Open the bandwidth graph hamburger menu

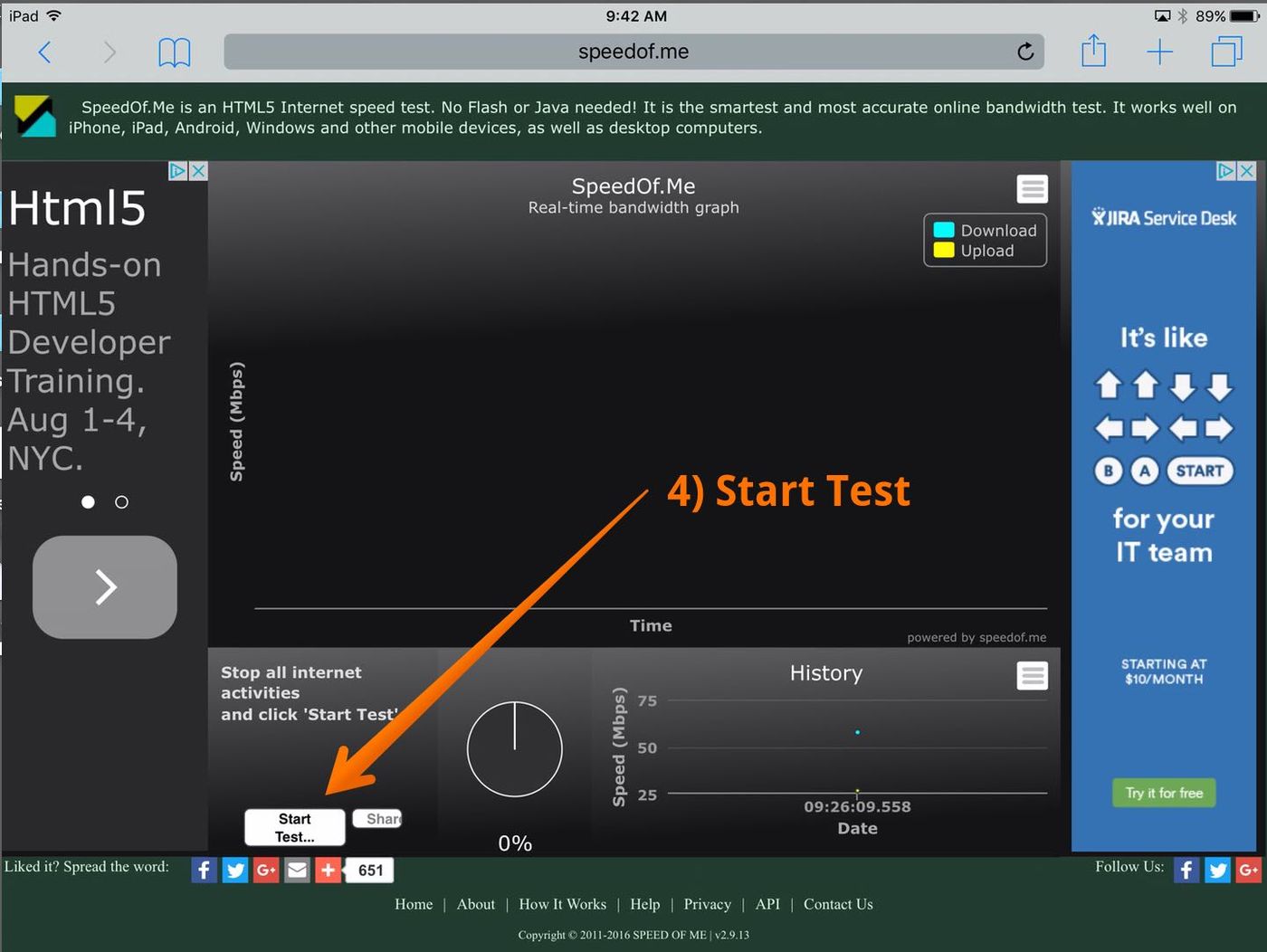pyautogui.click(x=1032, y=189)
